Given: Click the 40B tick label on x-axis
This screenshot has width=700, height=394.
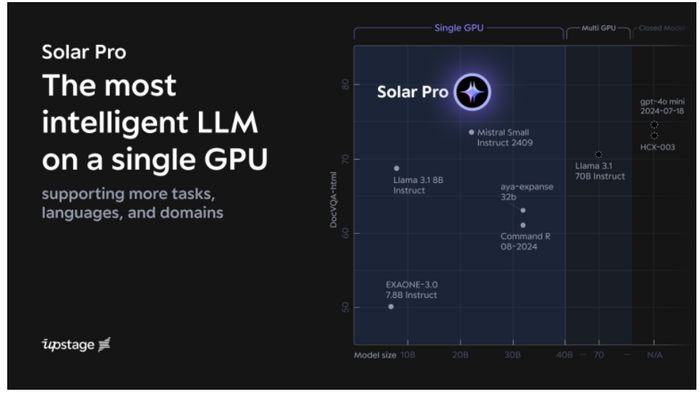Looking at the screenshot, I should click(x=564, y=355).
